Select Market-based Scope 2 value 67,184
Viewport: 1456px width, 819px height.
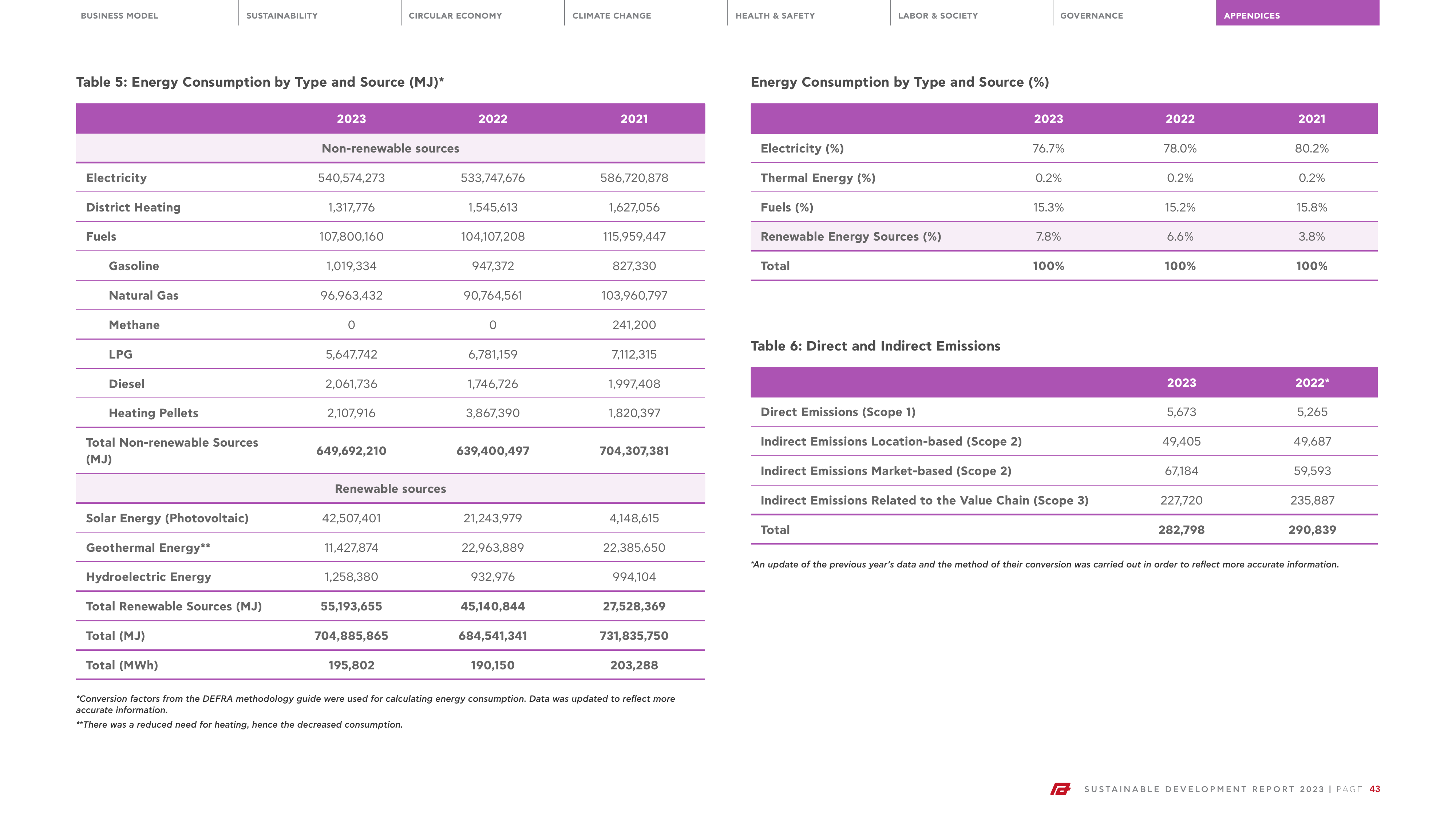(x=1181, y=471)
